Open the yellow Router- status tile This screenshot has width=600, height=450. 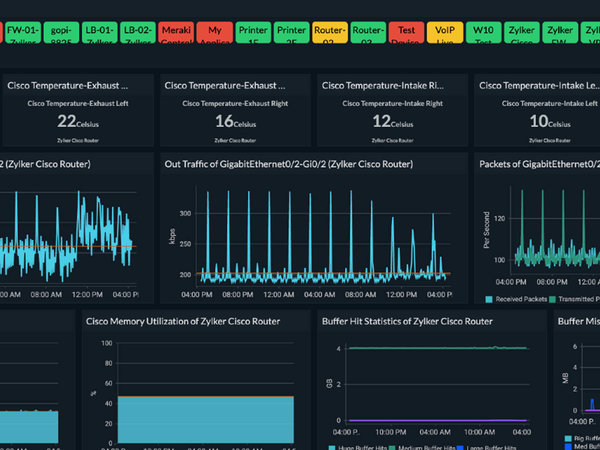330,33
